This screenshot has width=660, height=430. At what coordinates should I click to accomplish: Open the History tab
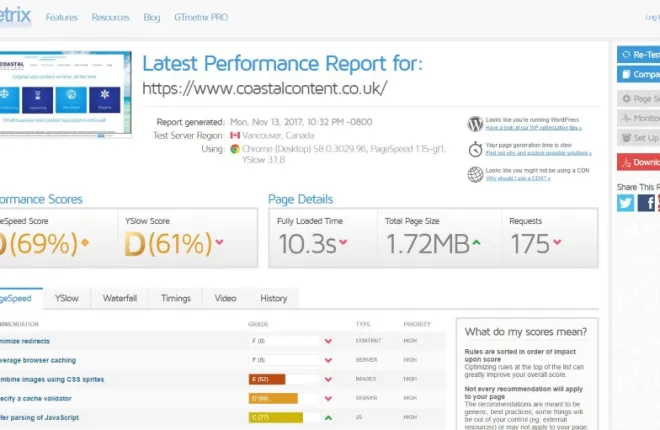tap(273, 298)
